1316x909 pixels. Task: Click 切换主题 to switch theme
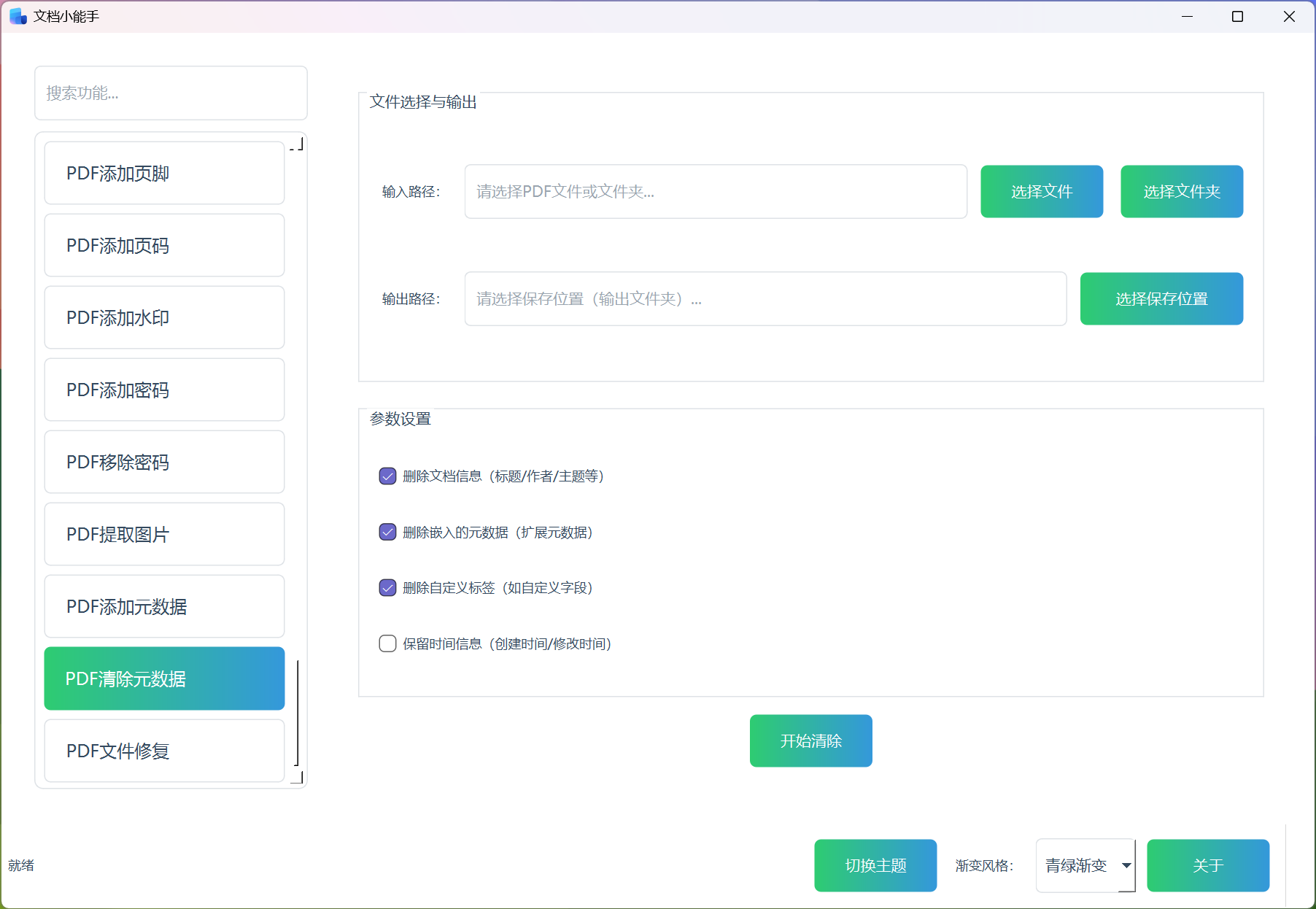coord(875,865)
